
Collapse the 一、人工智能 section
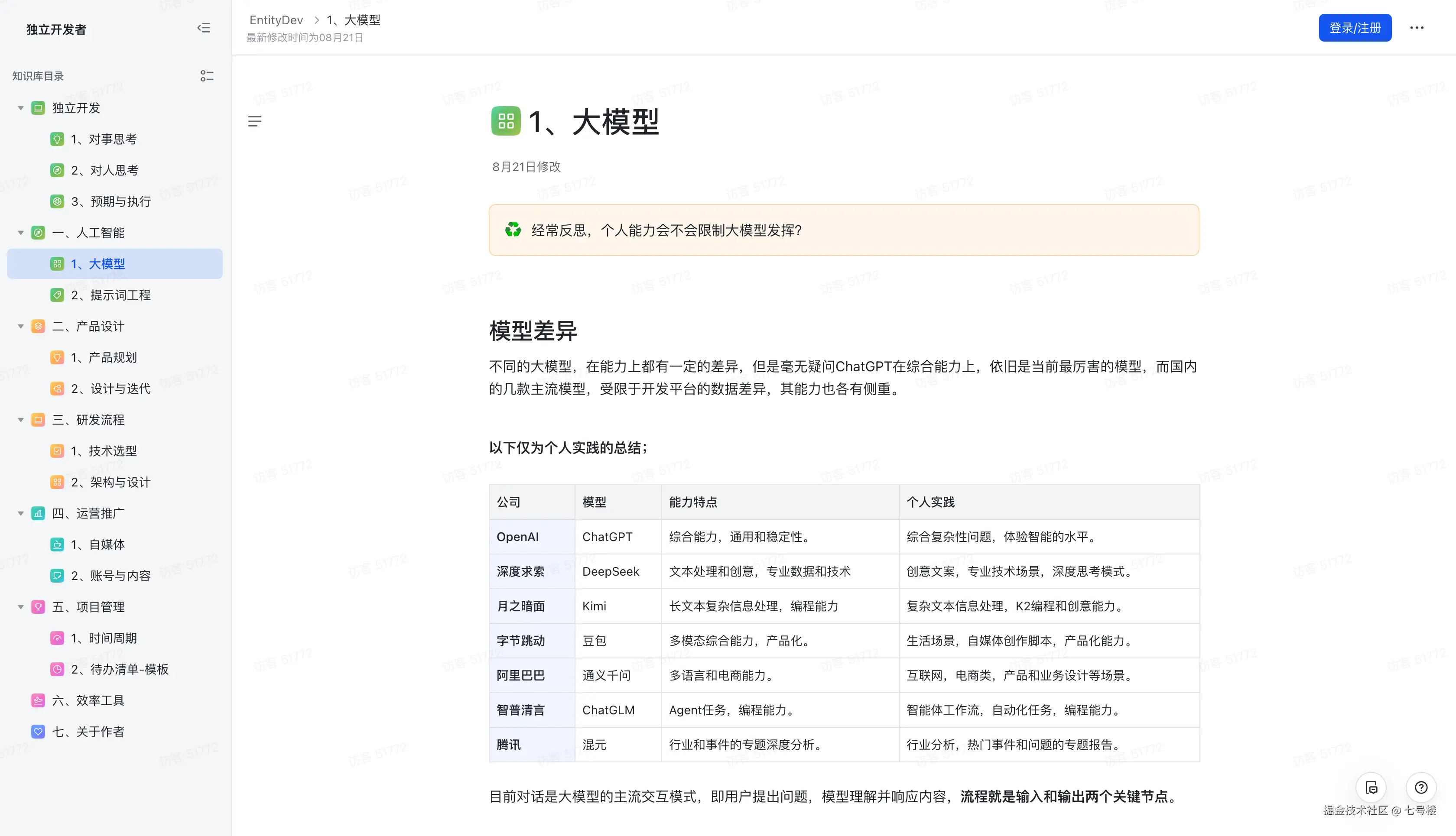[x=21, y=233]
